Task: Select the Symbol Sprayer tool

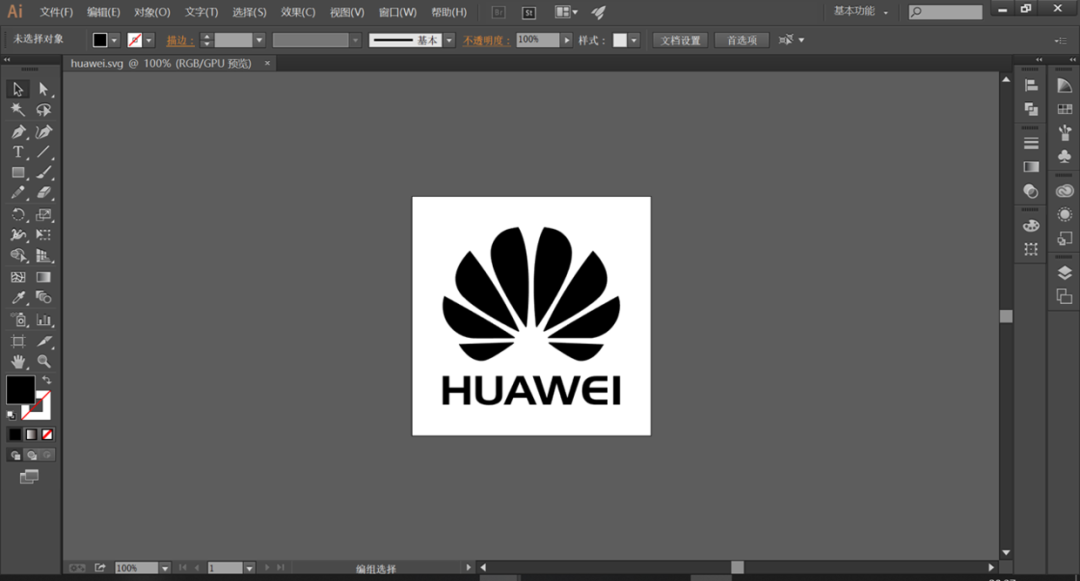Action: [18, 320]
